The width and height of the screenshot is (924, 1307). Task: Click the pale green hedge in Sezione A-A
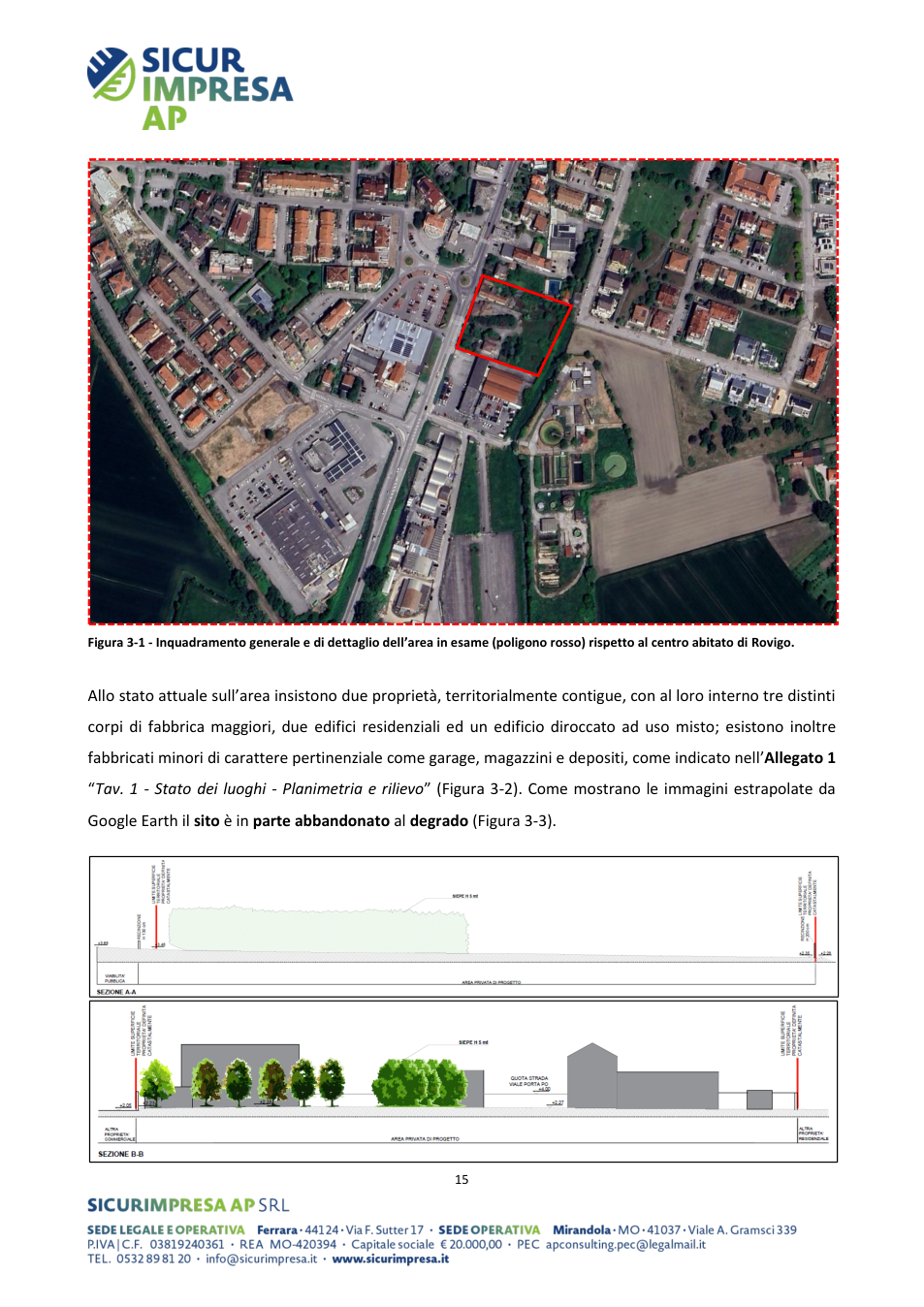tap(318, 929)
